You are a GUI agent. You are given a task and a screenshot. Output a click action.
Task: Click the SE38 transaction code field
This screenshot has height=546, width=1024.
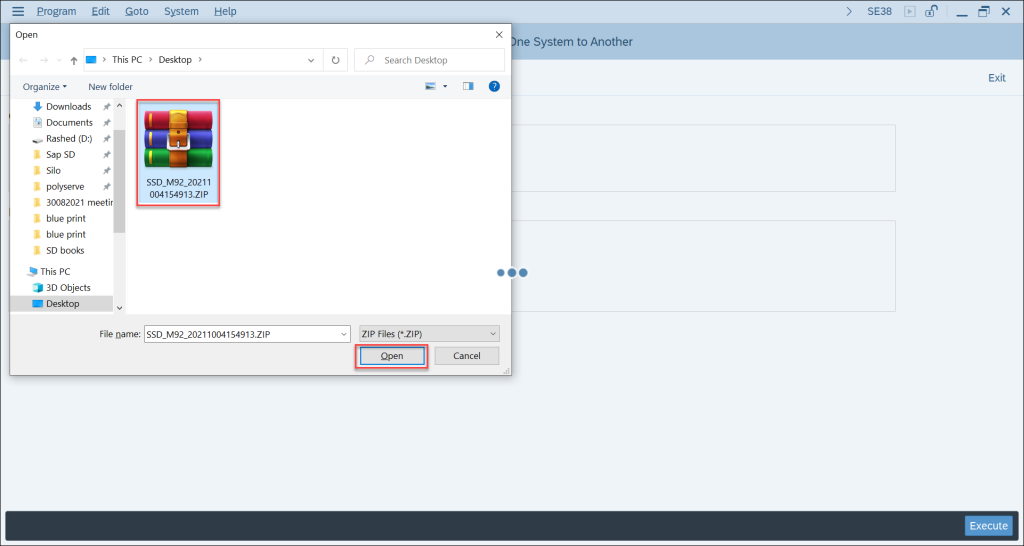pos(880,11)
